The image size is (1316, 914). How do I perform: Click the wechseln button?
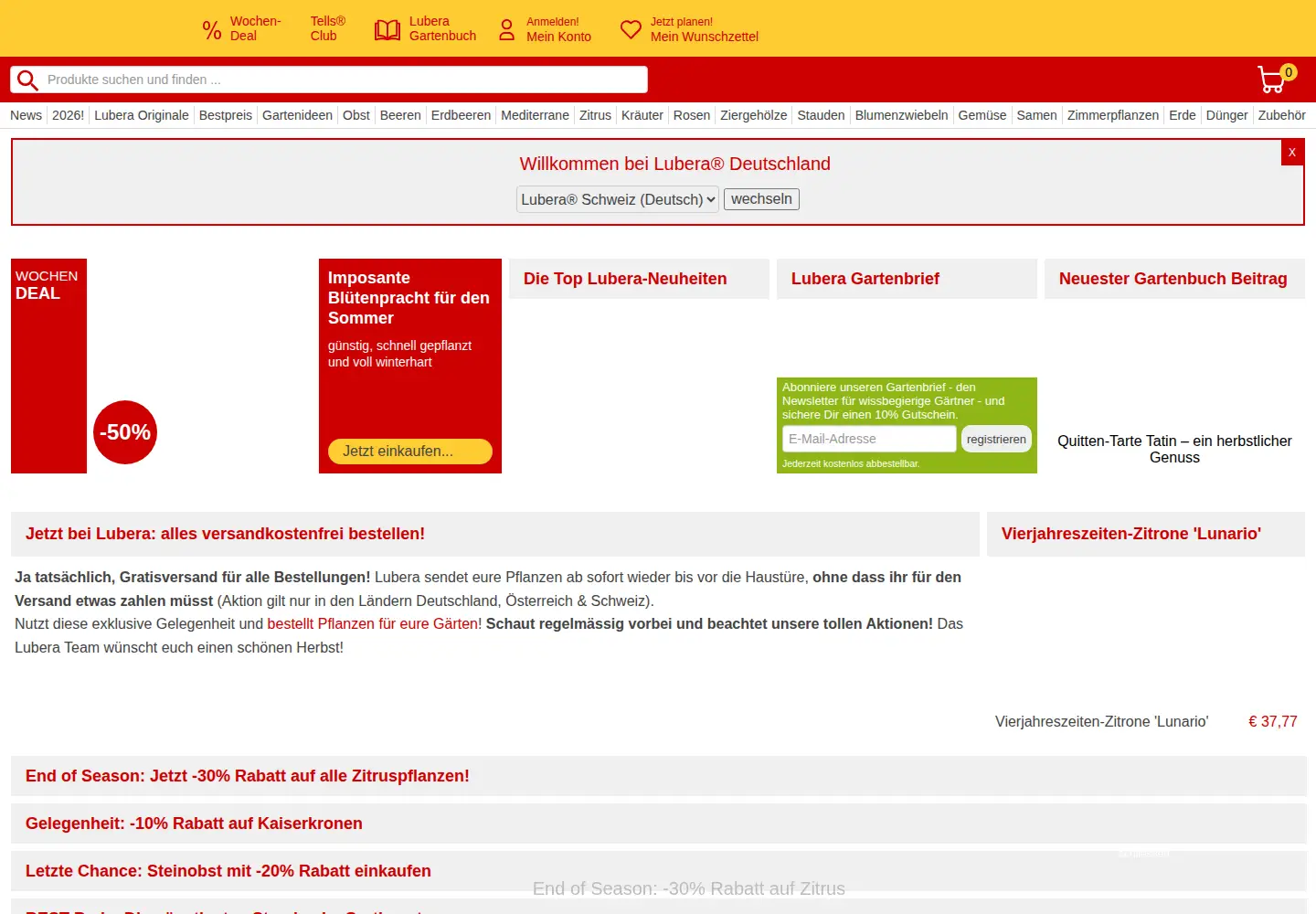[x=761, y=199]
